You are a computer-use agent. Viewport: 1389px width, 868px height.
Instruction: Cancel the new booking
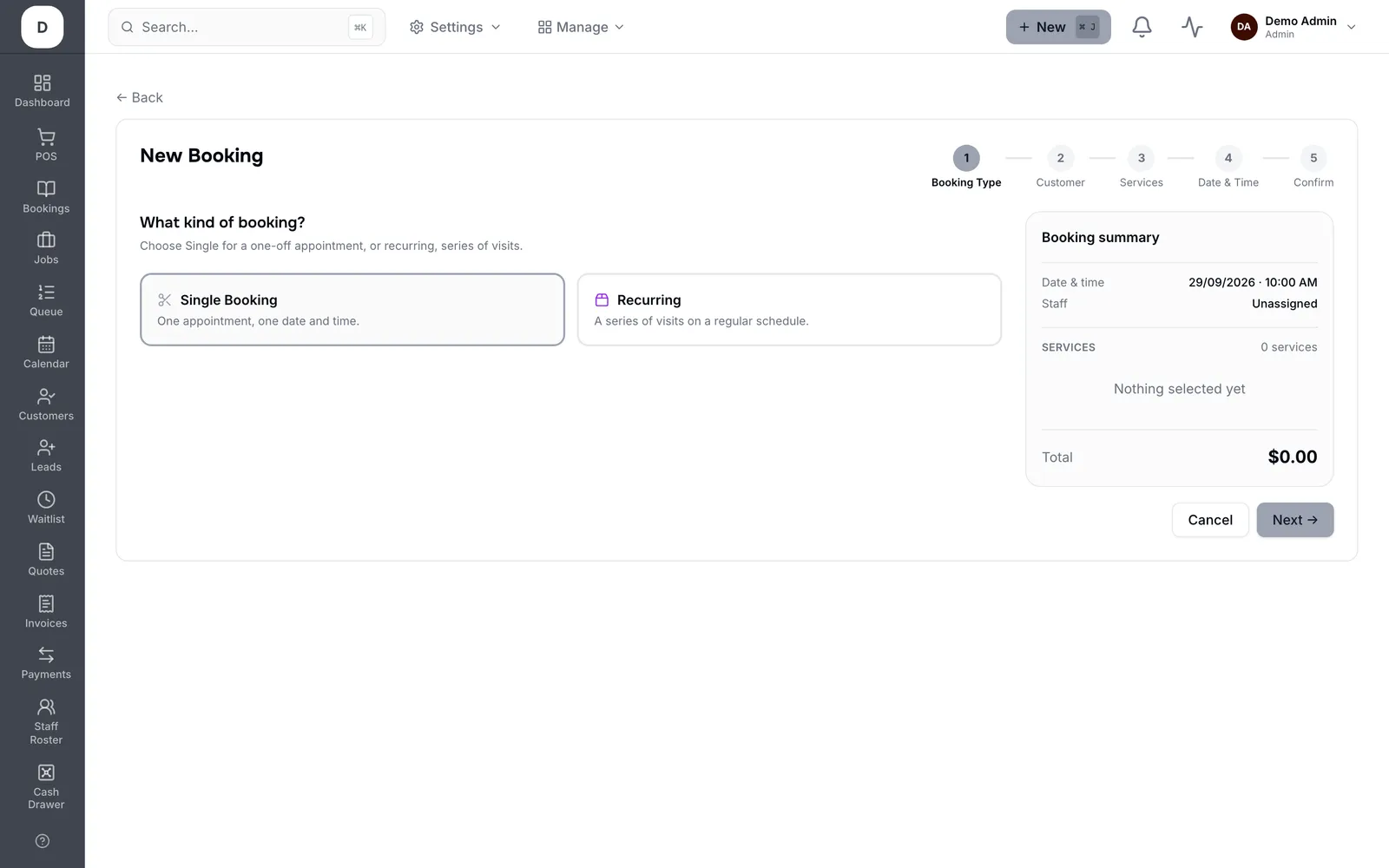(x=1210, y=520)
